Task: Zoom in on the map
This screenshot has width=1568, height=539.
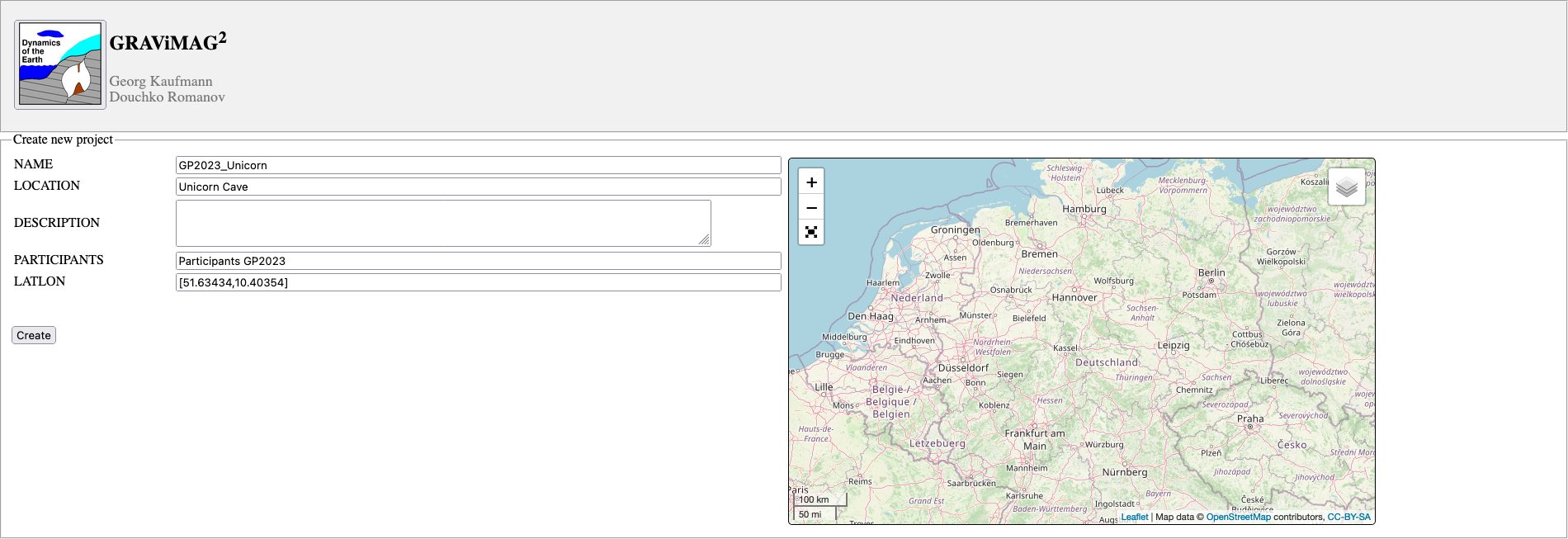Action: tap(811, 182)
